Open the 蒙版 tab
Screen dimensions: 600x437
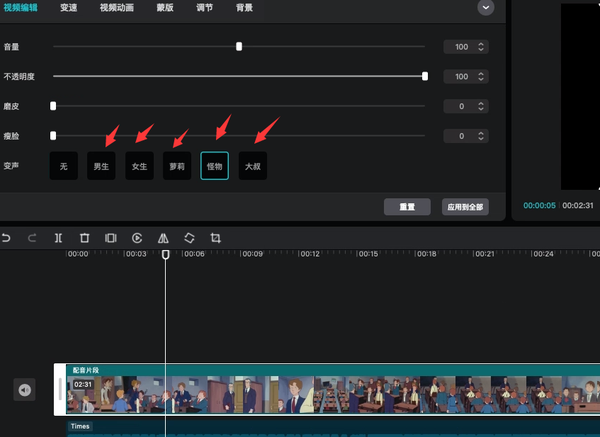[x=165, y=8]
